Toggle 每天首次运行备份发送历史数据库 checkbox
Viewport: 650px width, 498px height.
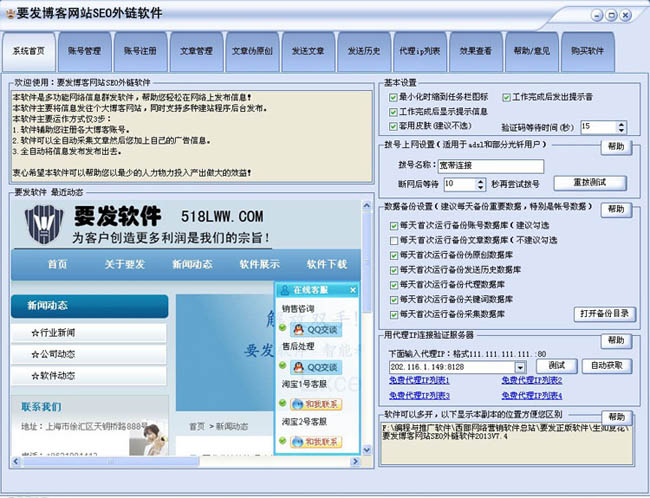[x=394, y=270]
